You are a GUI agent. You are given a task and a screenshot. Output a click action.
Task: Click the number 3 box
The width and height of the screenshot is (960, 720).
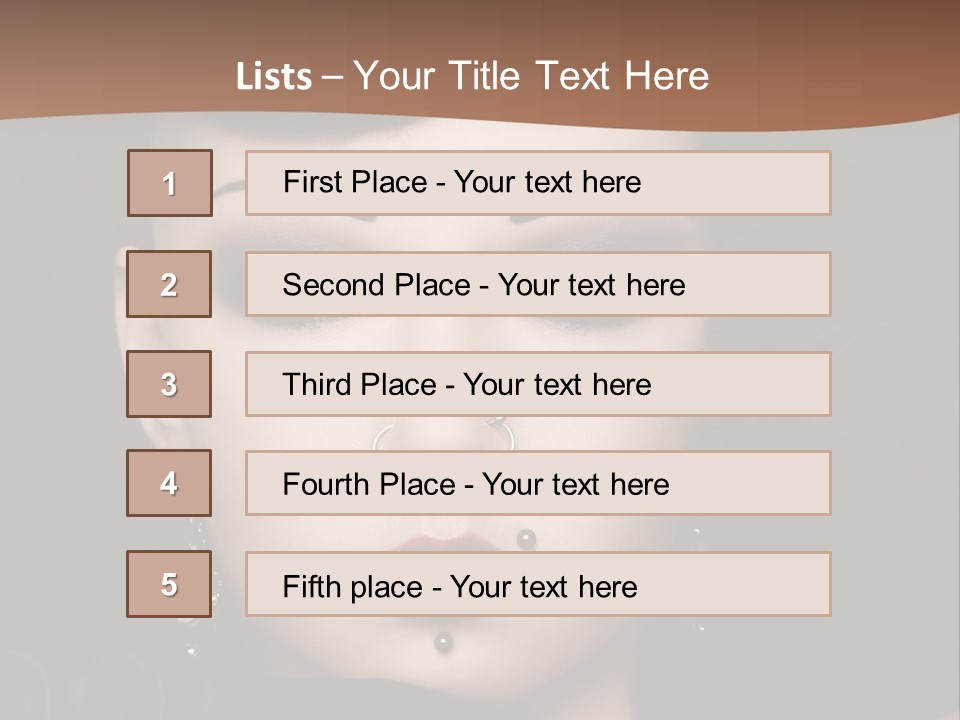169,384
